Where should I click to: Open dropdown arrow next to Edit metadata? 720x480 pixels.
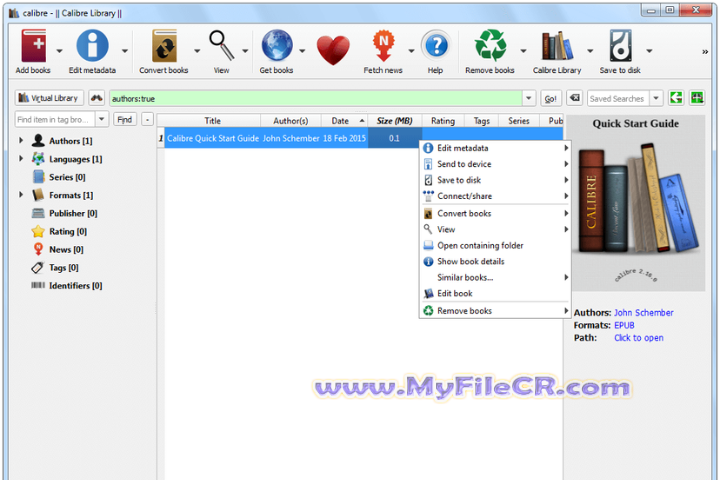pos(125,51)
